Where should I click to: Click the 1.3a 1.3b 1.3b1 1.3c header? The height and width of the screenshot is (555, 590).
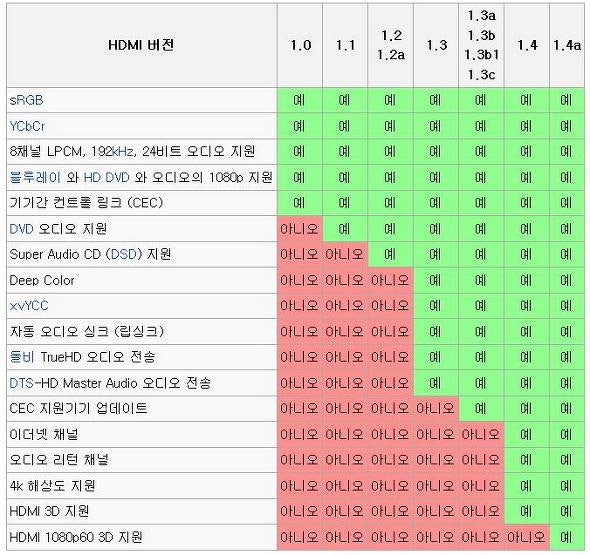coord(481,46)
